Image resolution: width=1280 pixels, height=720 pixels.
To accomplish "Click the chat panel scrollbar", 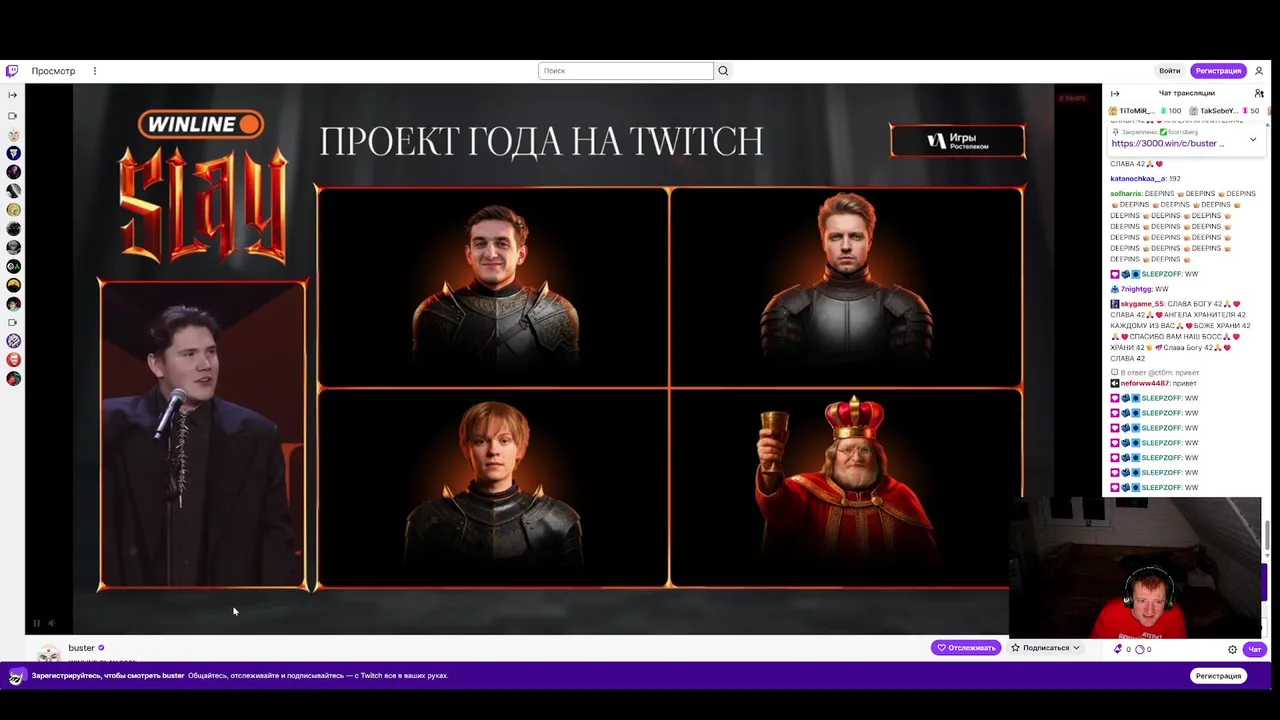I will (1268, 534).
